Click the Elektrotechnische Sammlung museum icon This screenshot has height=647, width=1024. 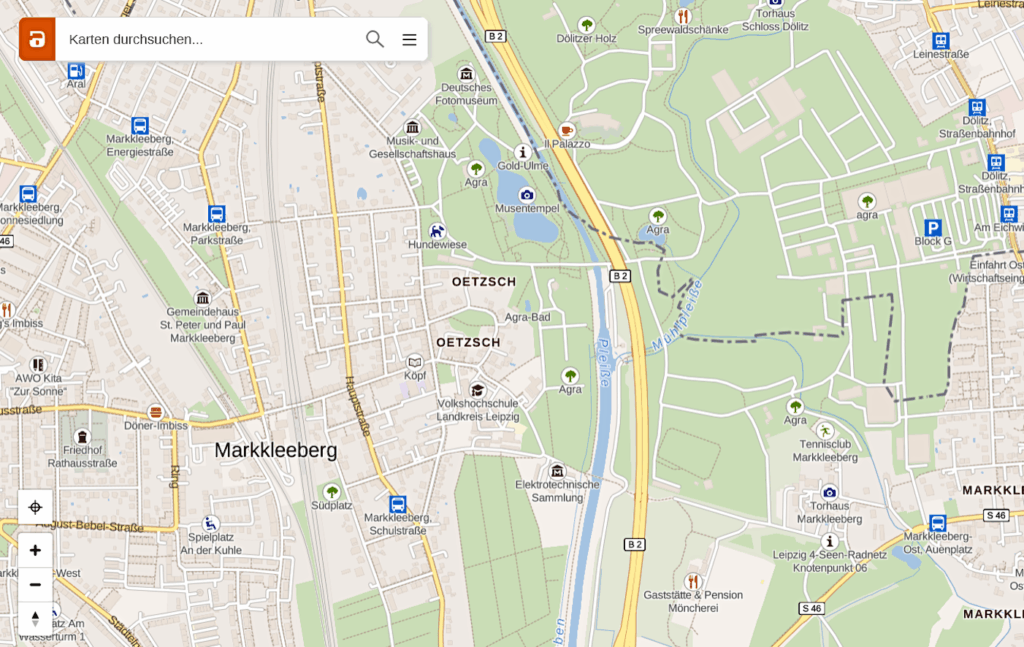click(x=557, y=470)
